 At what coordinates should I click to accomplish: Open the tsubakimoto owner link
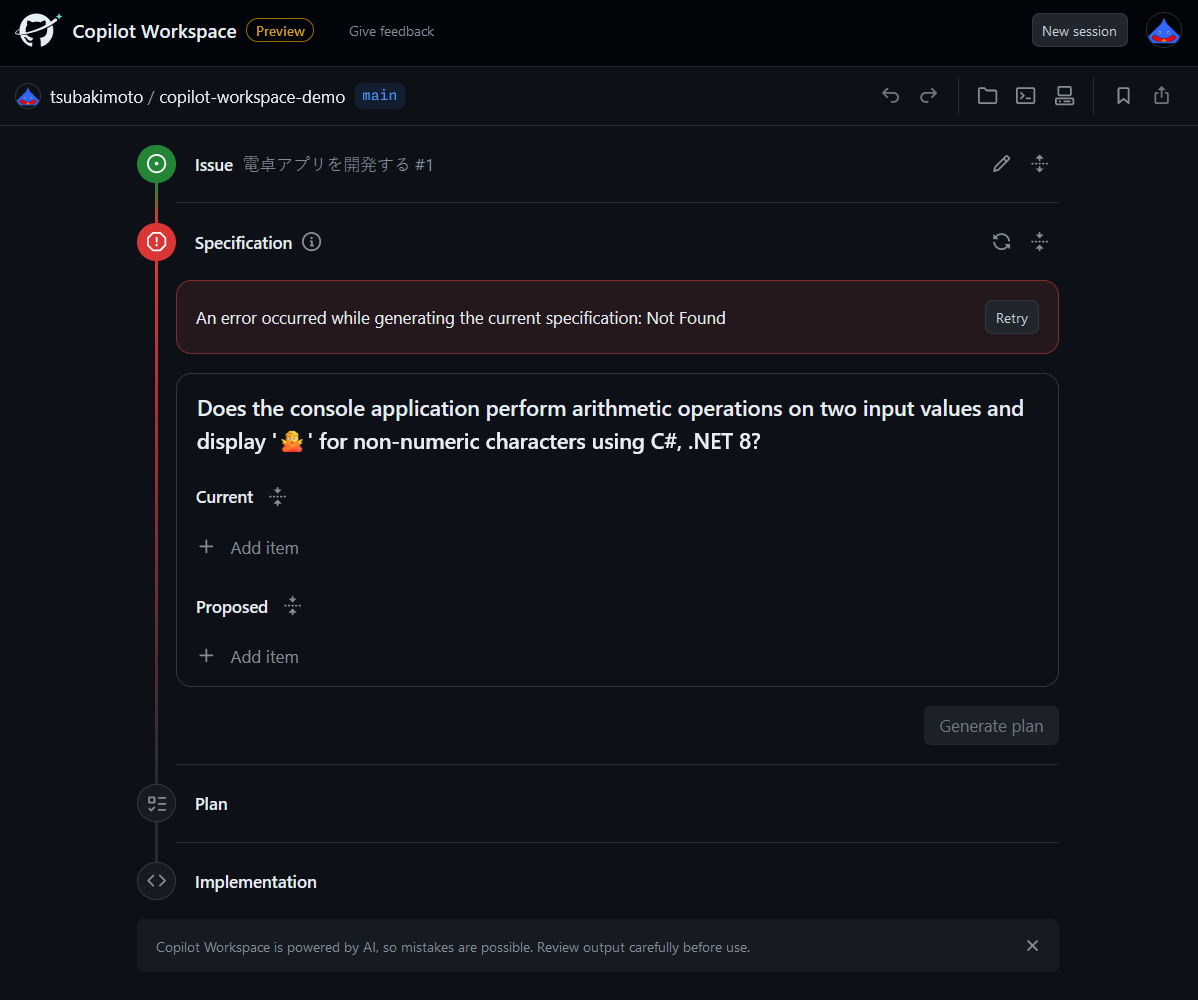[x=96, y=97]
